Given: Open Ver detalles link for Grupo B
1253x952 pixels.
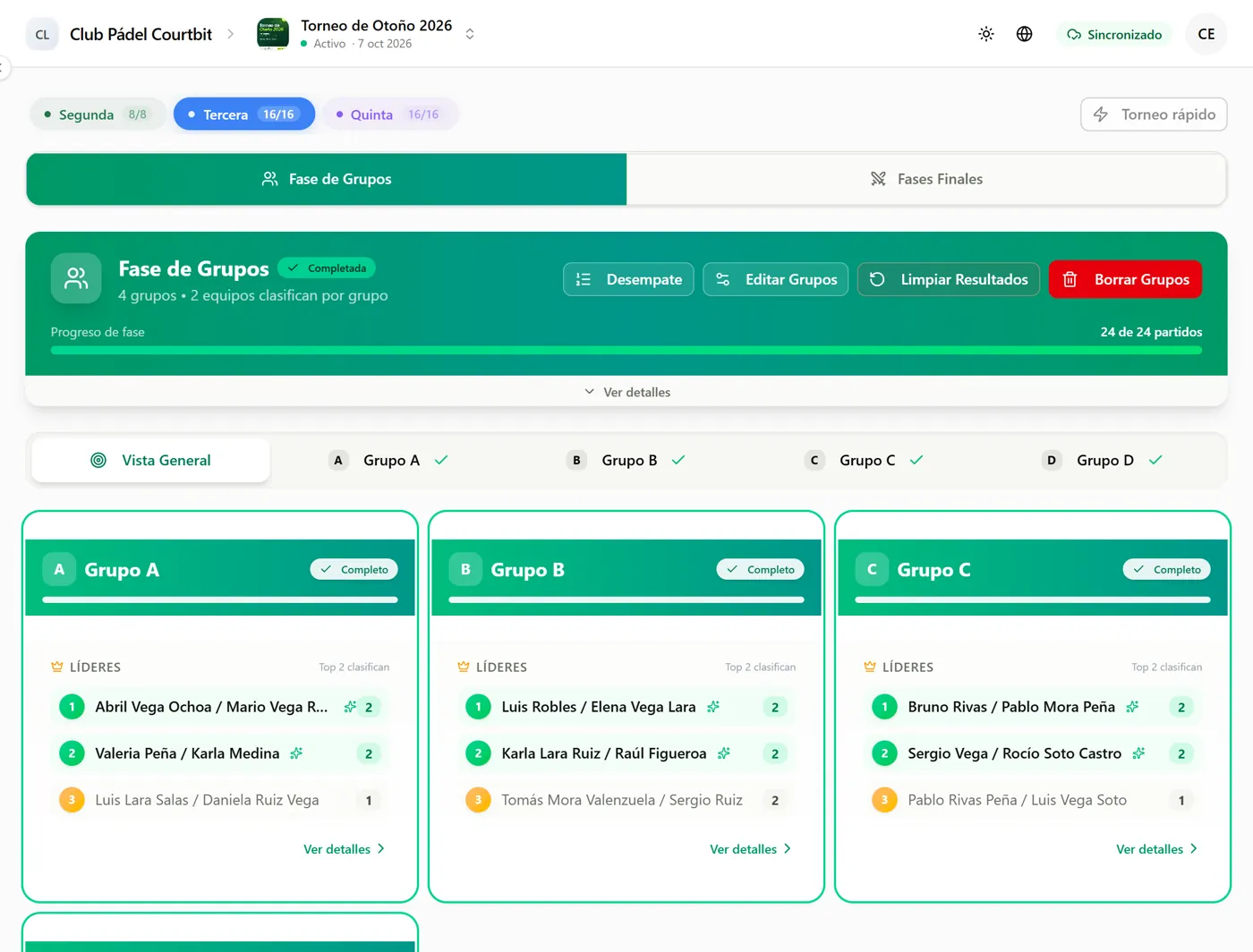Looking at the screenshot, I should 751,849.
